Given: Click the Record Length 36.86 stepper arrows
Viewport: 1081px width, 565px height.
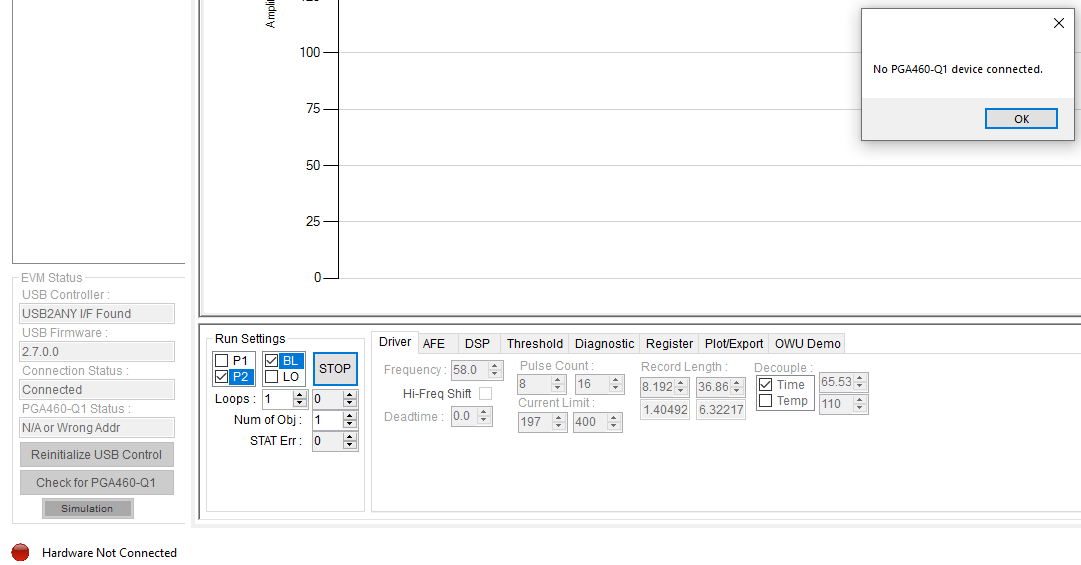Looking at the screenshot, I should pos(736,387).
